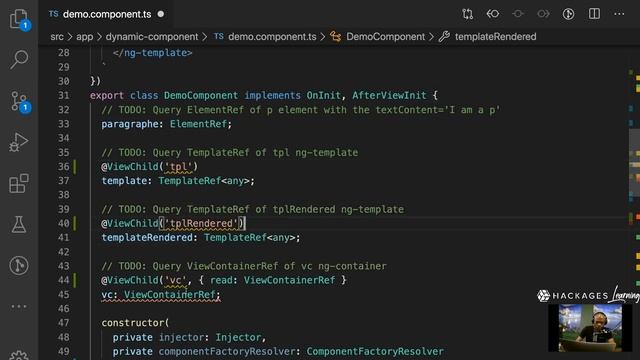Click the middle commit navigation icon

click(518, 14)
